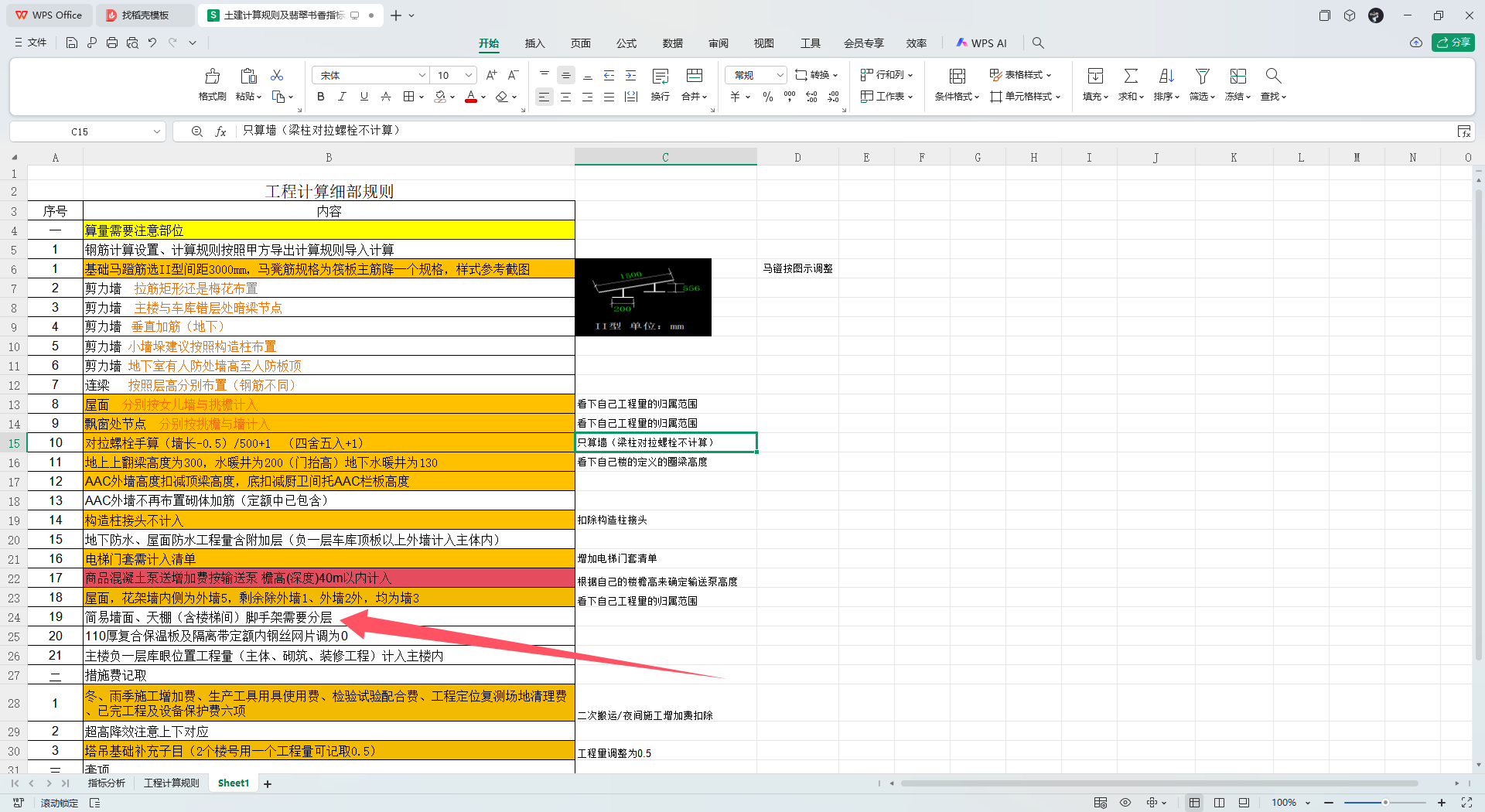The image size is (1485, 812).
Task: Click the save icon in quick access toolbar
Action: (71, 43)
